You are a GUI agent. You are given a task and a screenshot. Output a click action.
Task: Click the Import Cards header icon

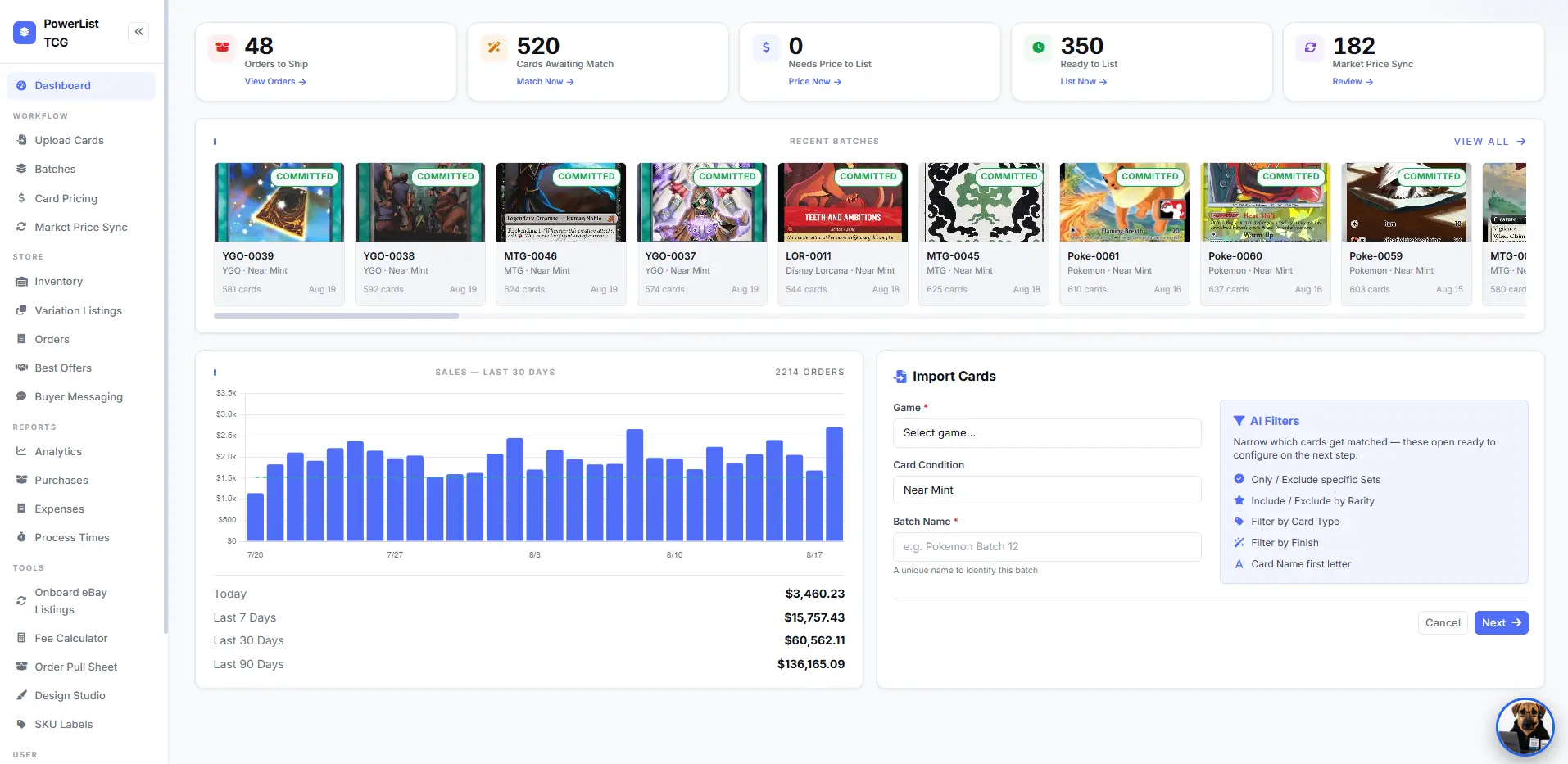900,377
